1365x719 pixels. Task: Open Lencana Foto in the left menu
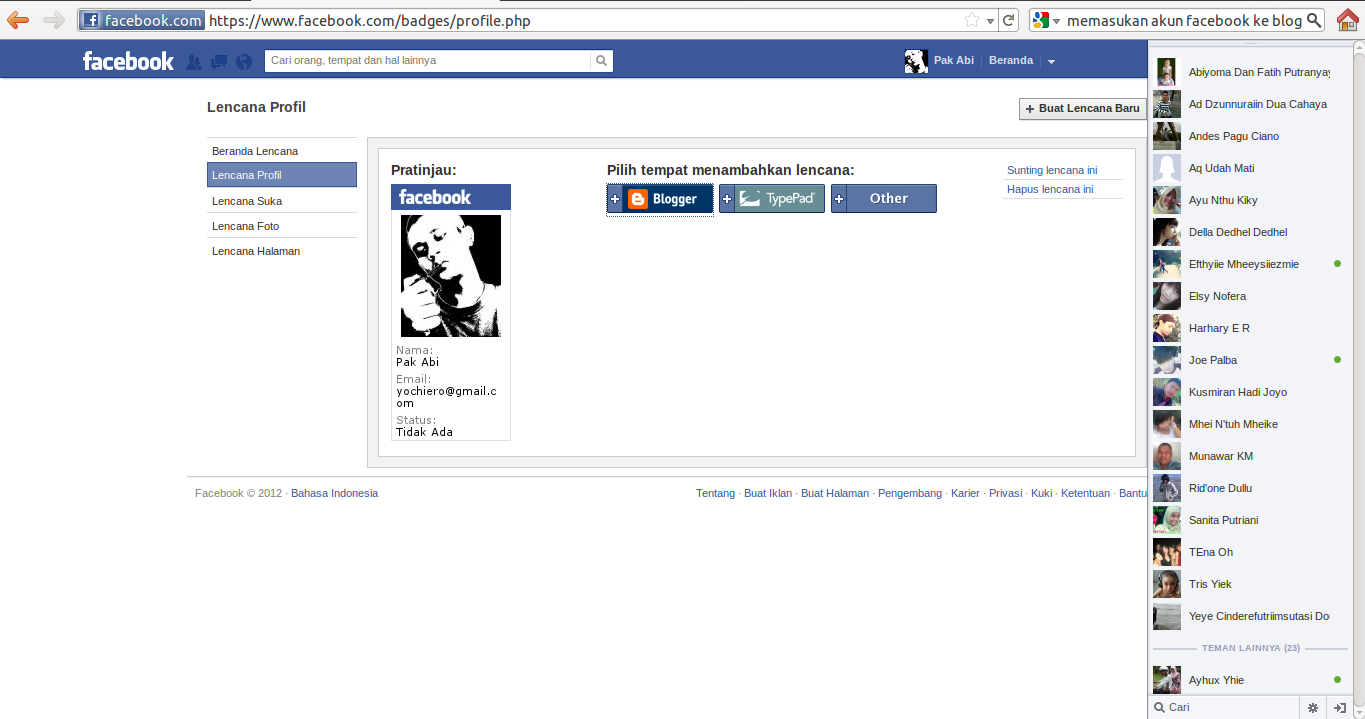(282, 226)
